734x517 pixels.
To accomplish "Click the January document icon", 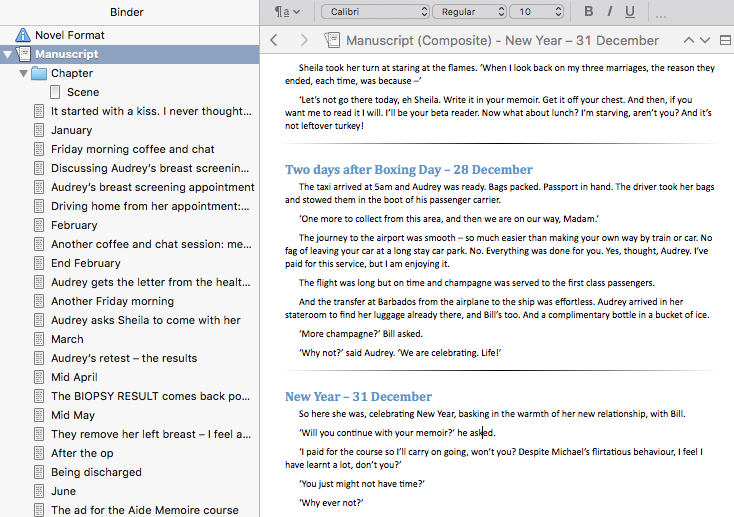I will point(39,130).
